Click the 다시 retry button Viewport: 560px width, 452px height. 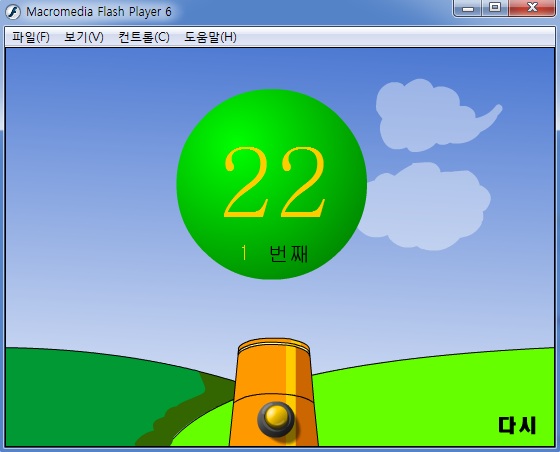tap(517, 425)
